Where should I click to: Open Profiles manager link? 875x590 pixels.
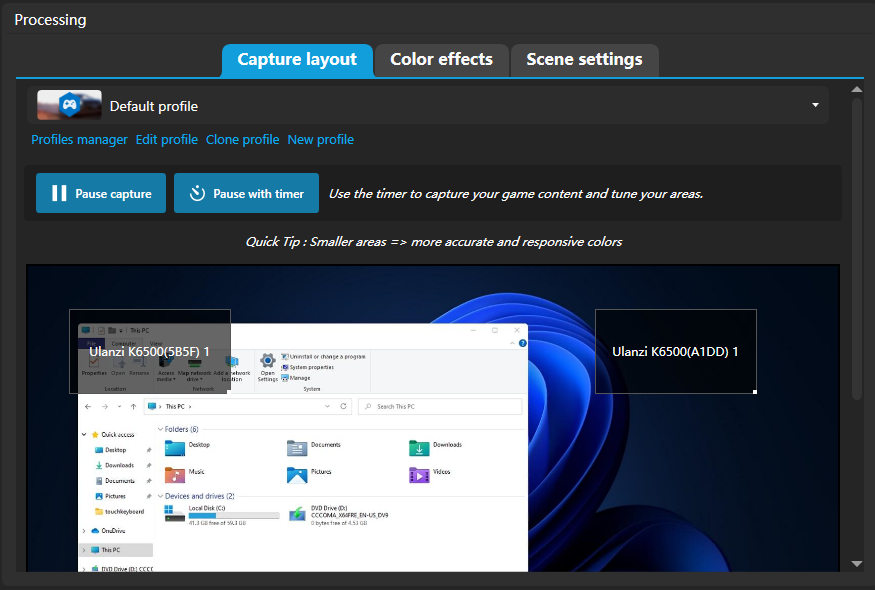click(79, 140)
